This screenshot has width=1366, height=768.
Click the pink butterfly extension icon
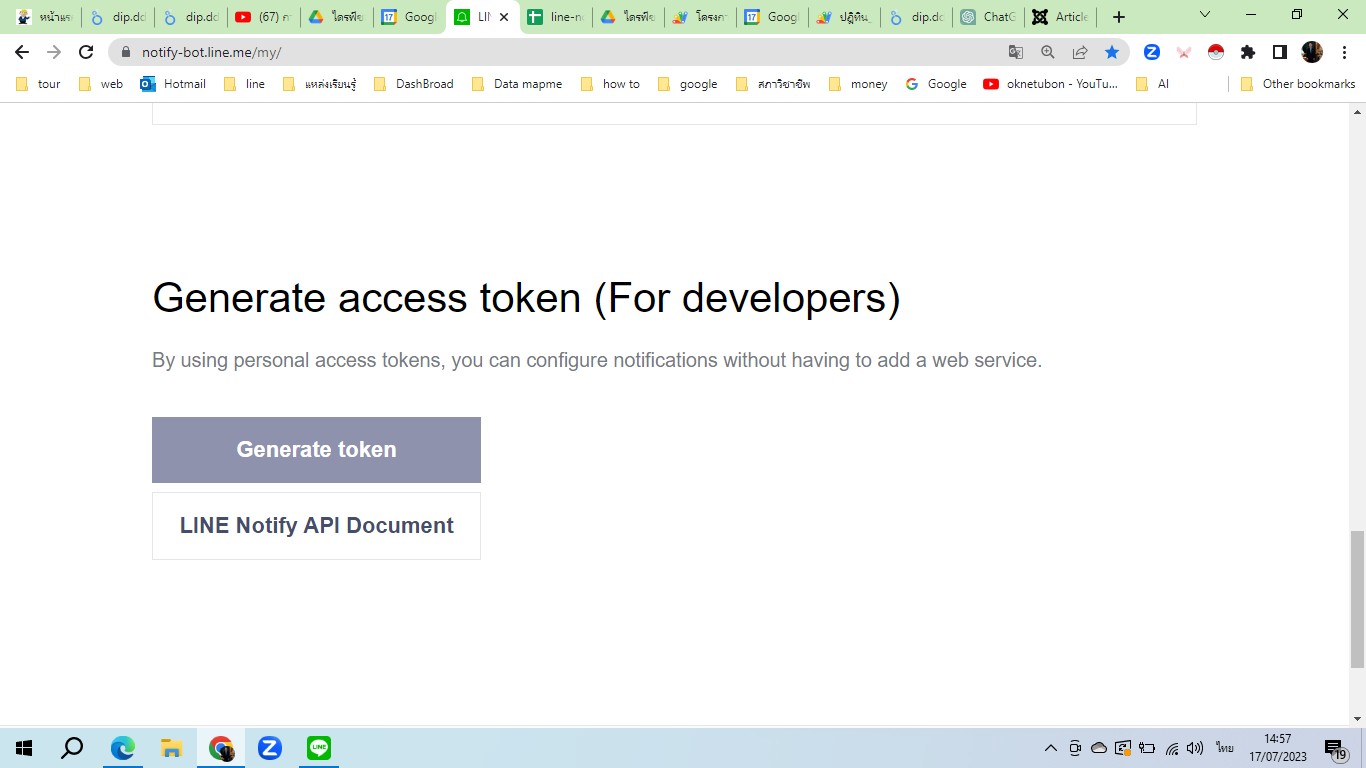coord(1184,52)
